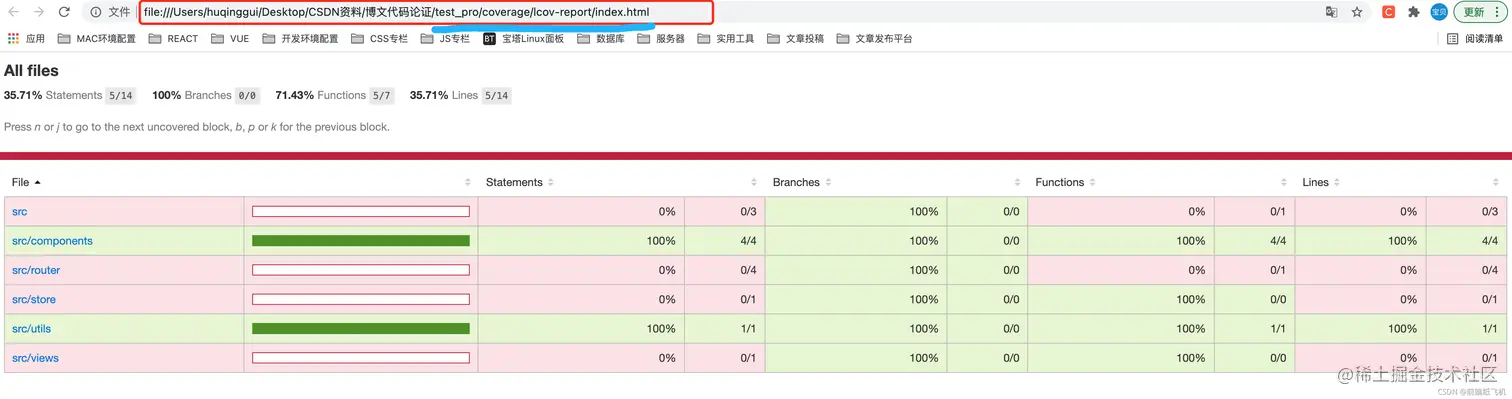Go forward to the next page
The width and height of the screenshot is (1512, 399).
point(39,12)
